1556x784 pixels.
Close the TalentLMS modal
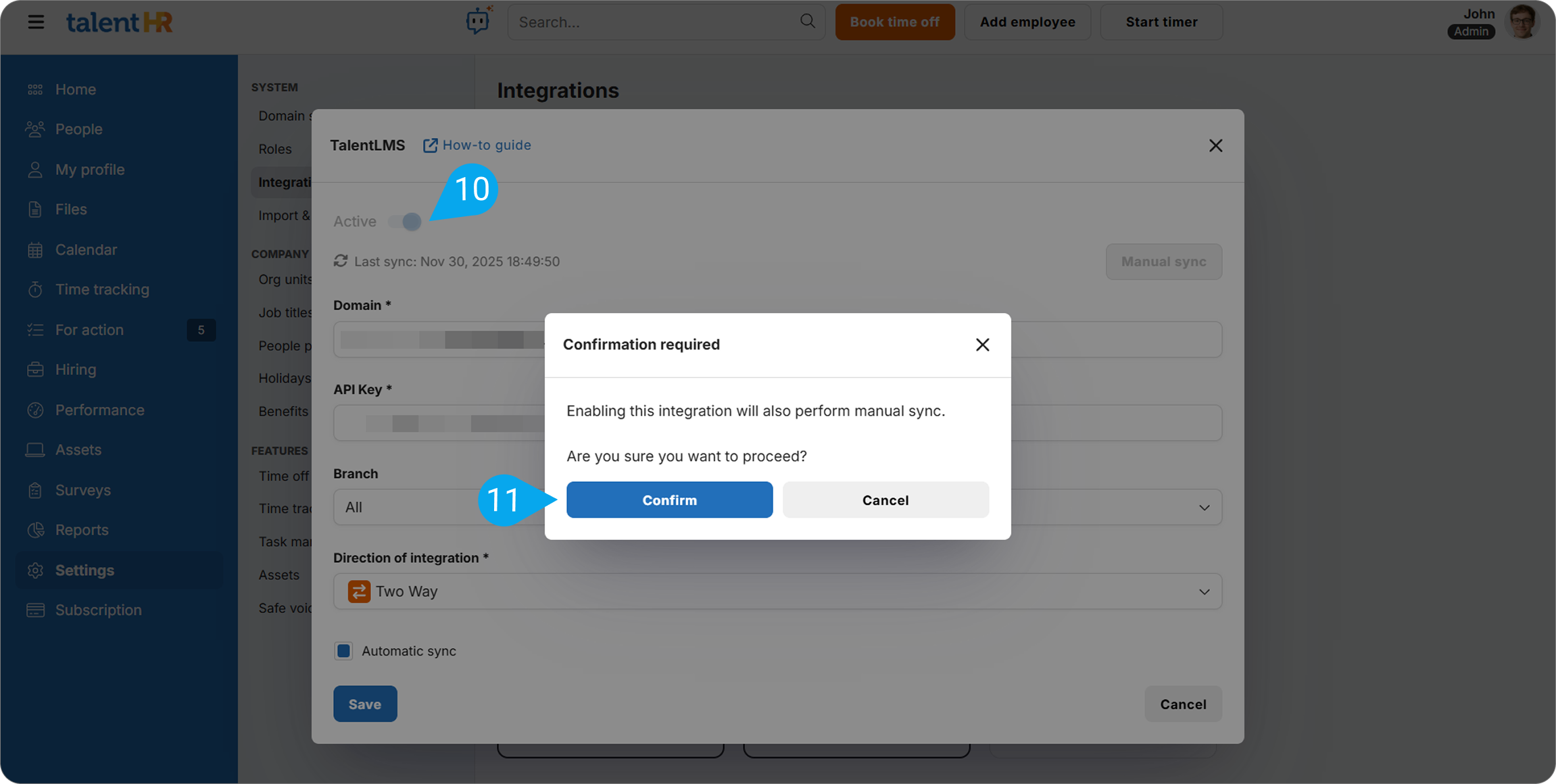click(1215, 146)
